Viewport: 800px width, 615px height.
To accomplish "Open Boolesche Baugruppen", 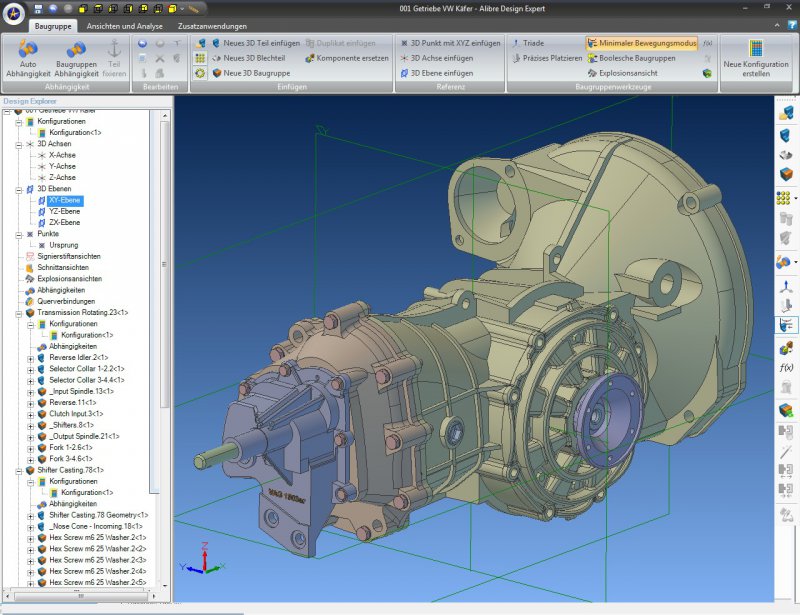I will [x=631, y=58].
